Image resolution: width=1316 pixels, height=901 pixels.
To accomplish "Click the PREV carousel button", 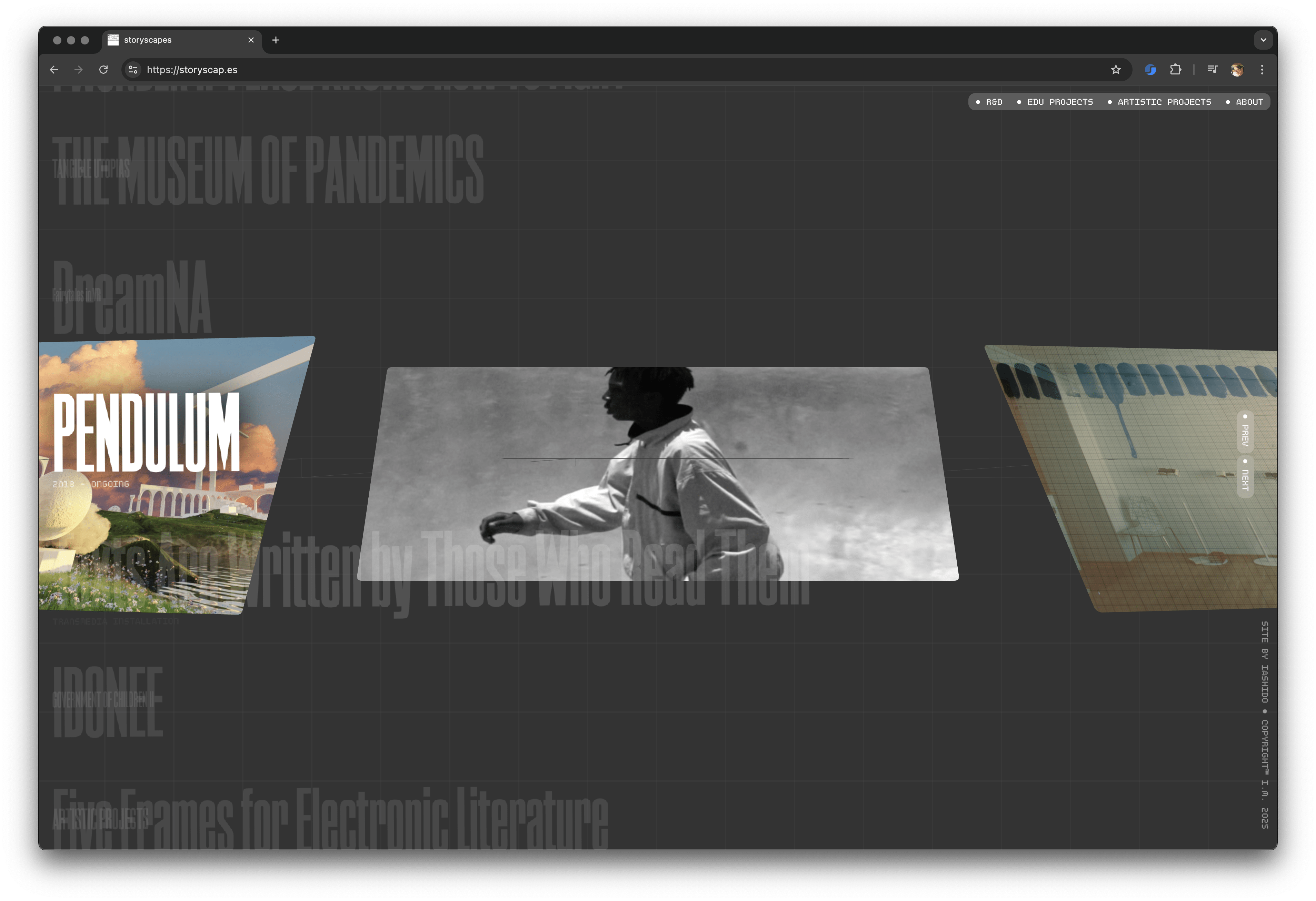I will click(x=1245, y=431).
